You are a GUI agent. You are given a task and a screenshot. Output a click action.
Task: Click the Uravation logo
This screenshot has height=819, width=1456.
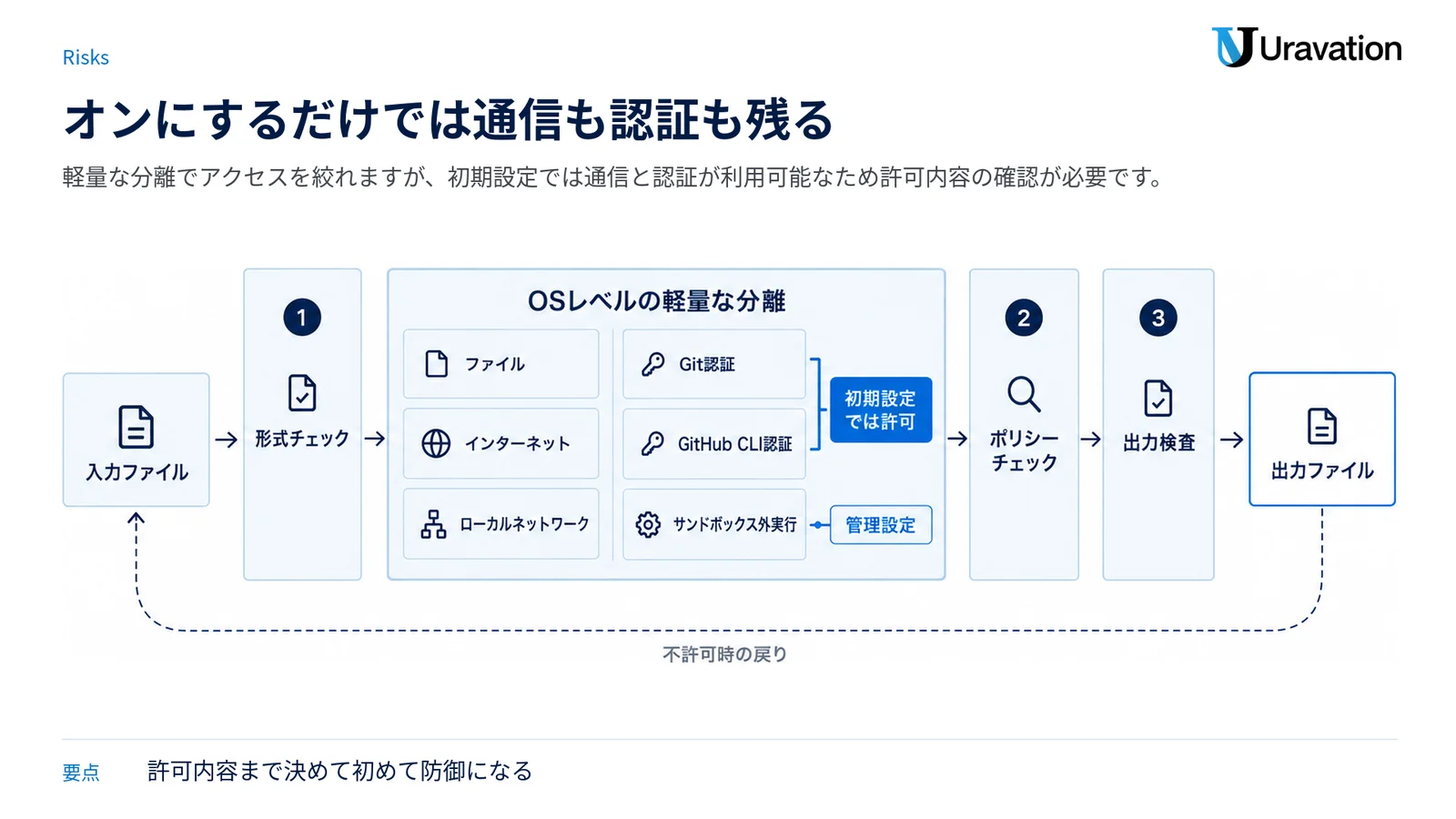click(x=1306, y=47)
